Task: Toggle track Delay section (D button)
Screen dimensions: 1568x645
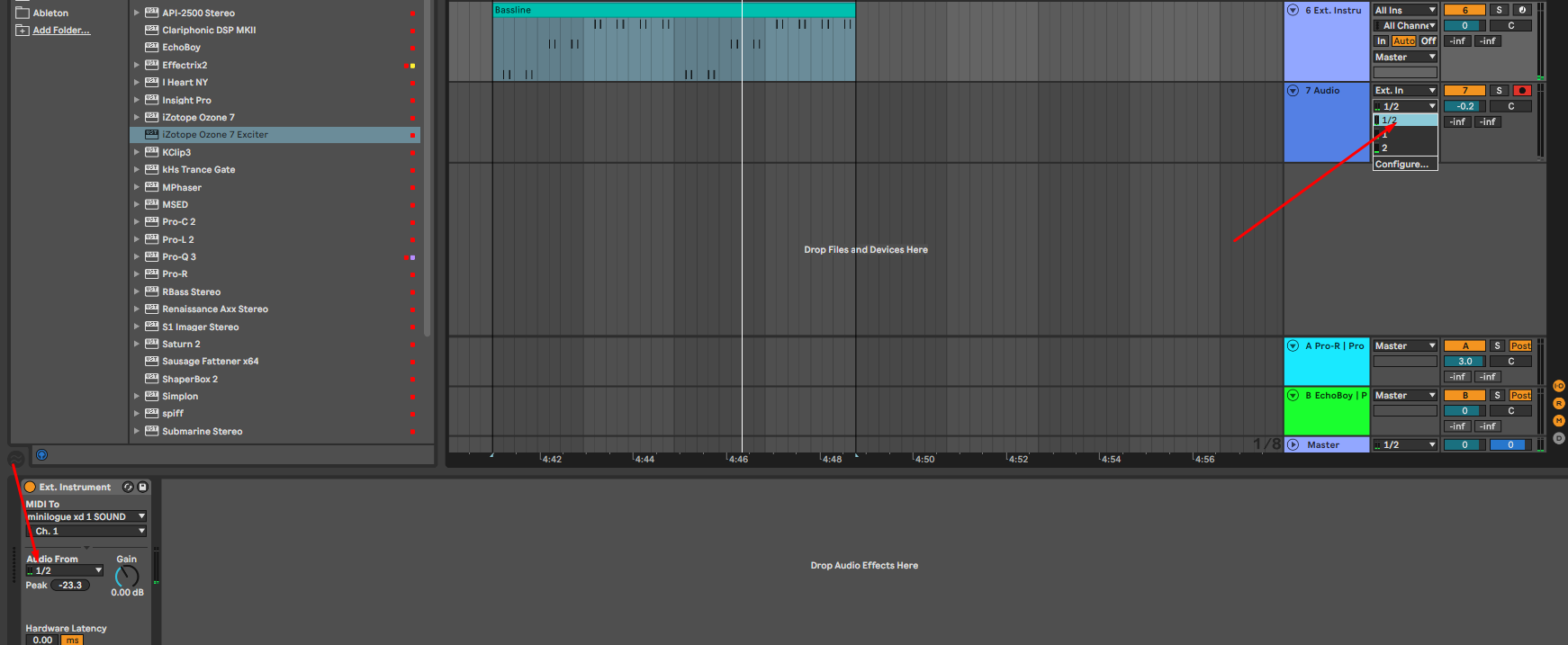Action: [1559, 438]
